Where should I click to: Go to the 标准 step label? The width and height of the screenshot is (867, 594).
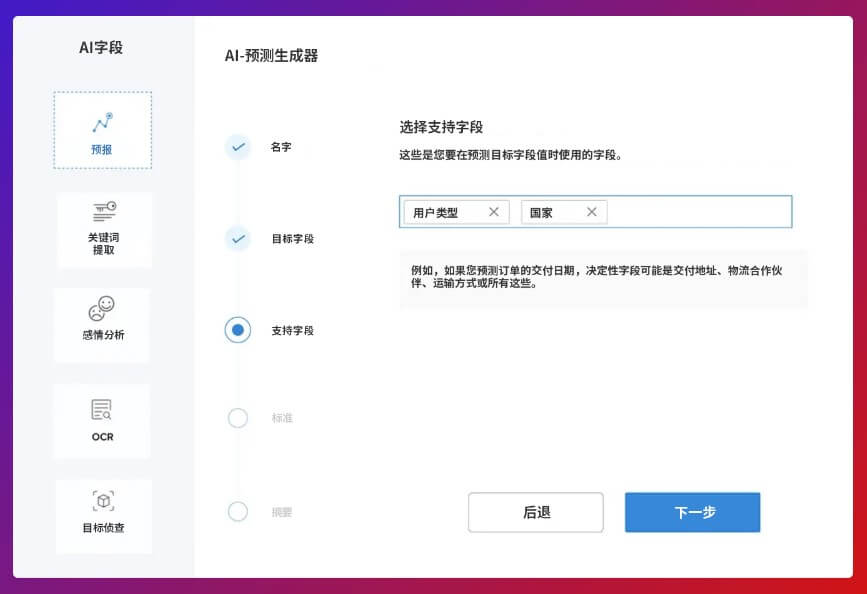282,418
